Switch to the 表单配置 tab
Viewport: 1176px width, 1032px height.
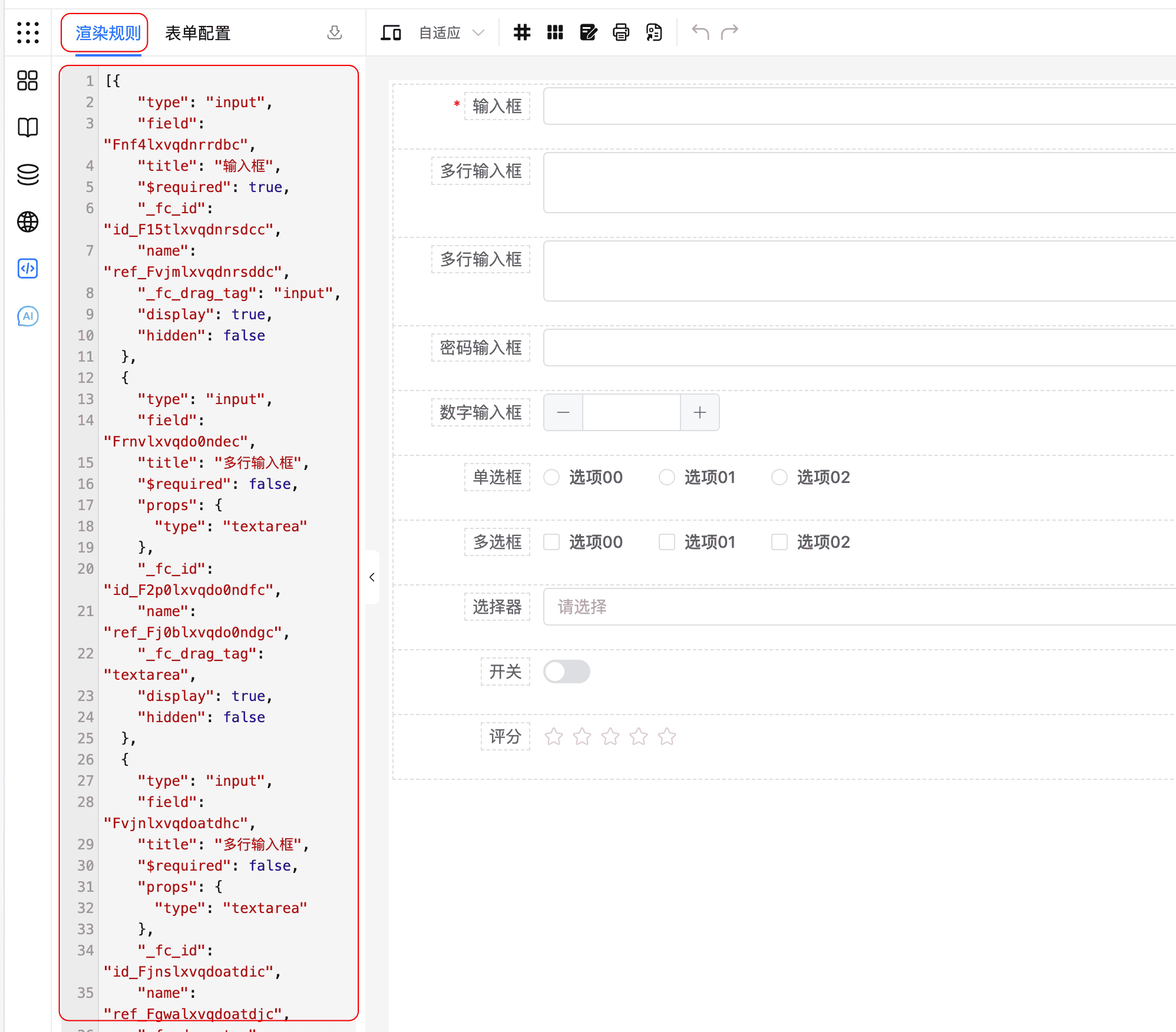pos(198,33)
